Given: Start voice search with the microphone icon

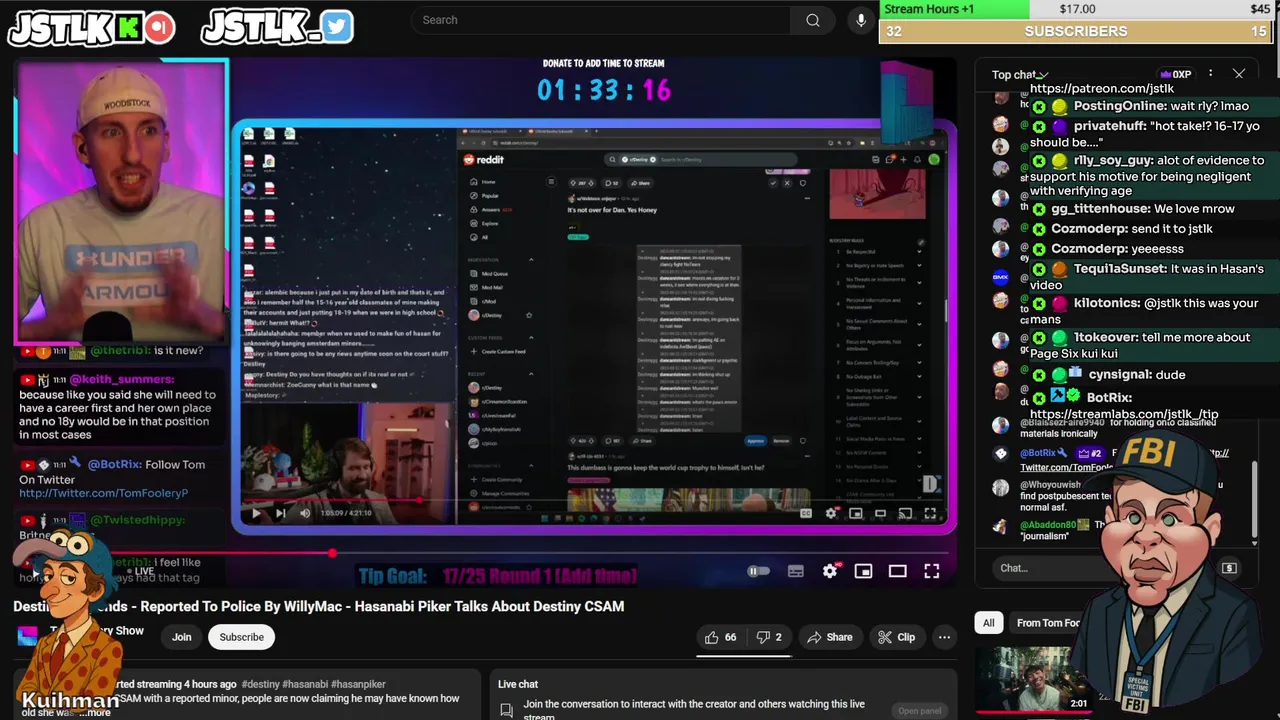Looking at the screenshot, I should (x=861, y=20).
